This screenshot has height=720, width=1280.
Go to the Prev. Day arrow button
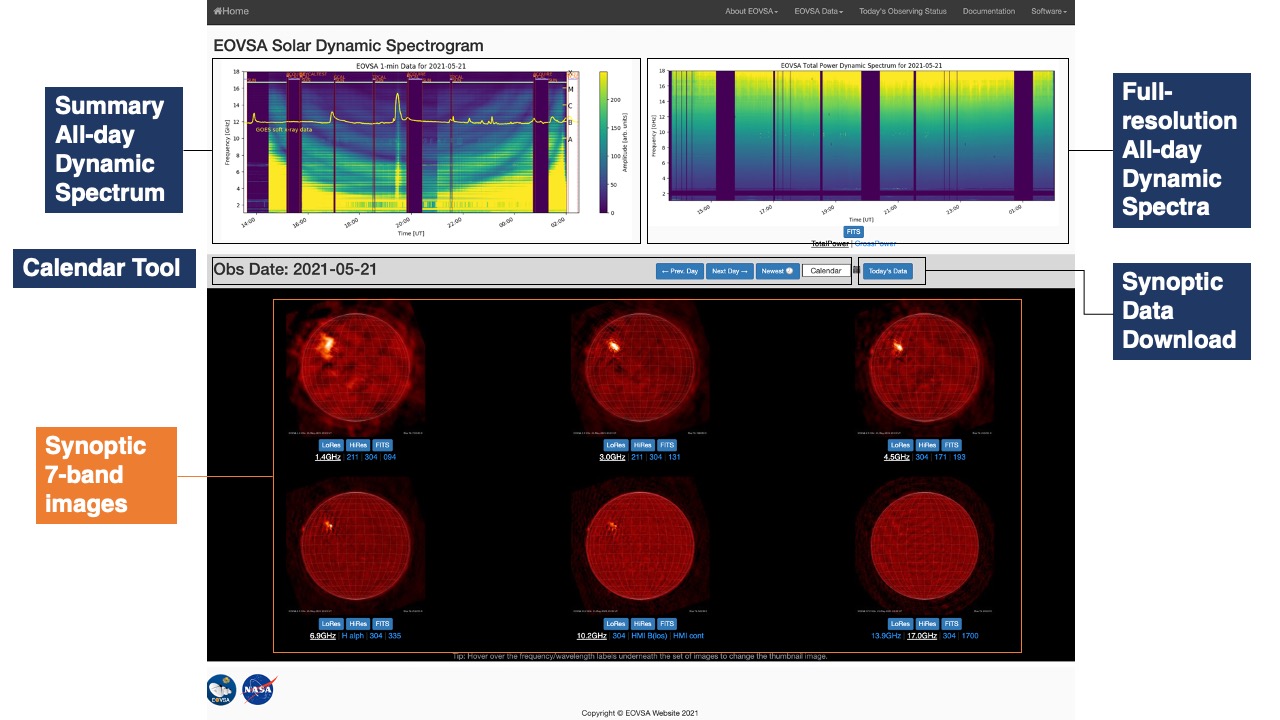point(680,271)
